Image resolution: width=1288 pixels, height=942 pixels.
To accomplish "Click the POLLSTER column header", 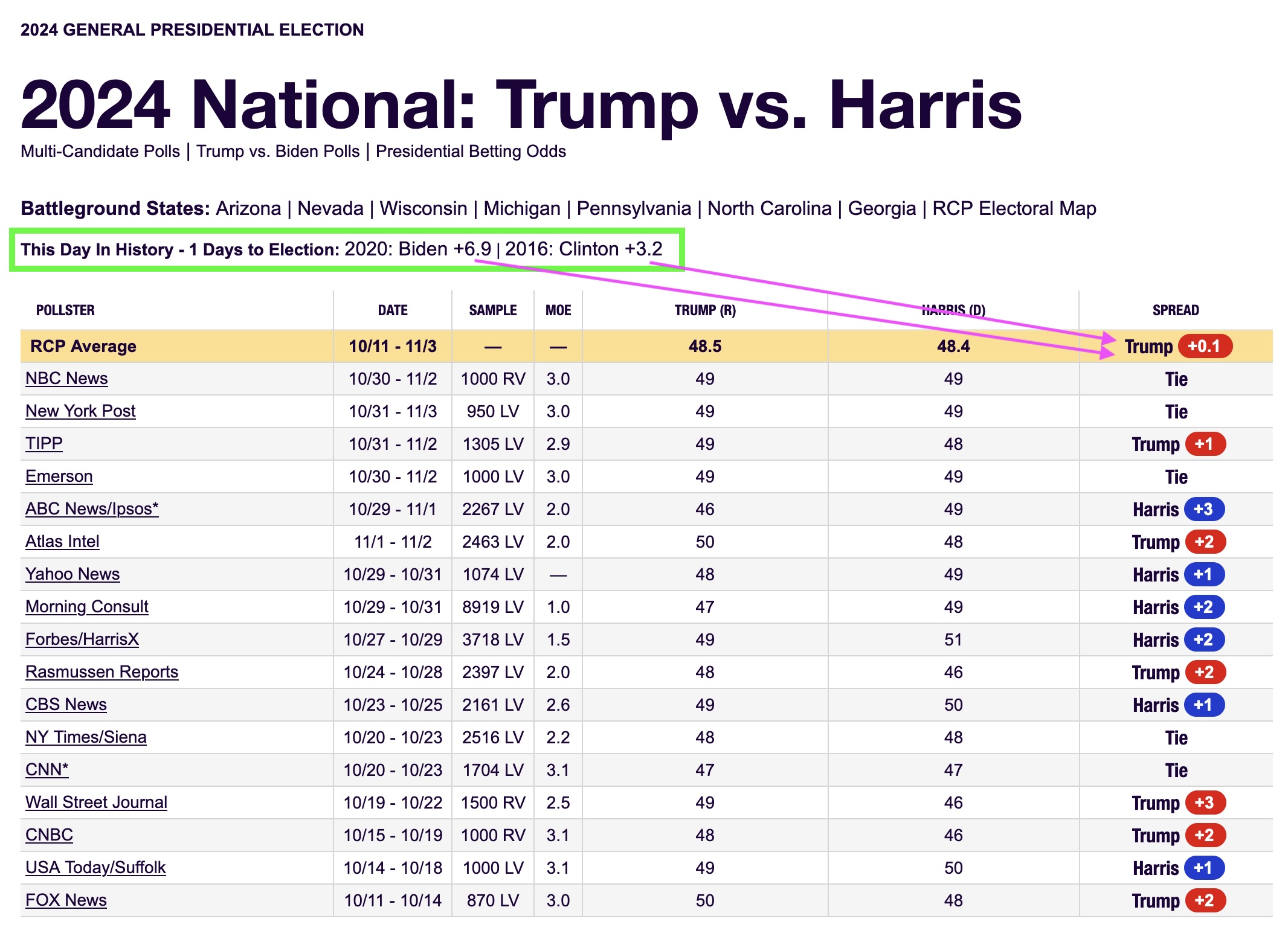I will coord(65,310).
